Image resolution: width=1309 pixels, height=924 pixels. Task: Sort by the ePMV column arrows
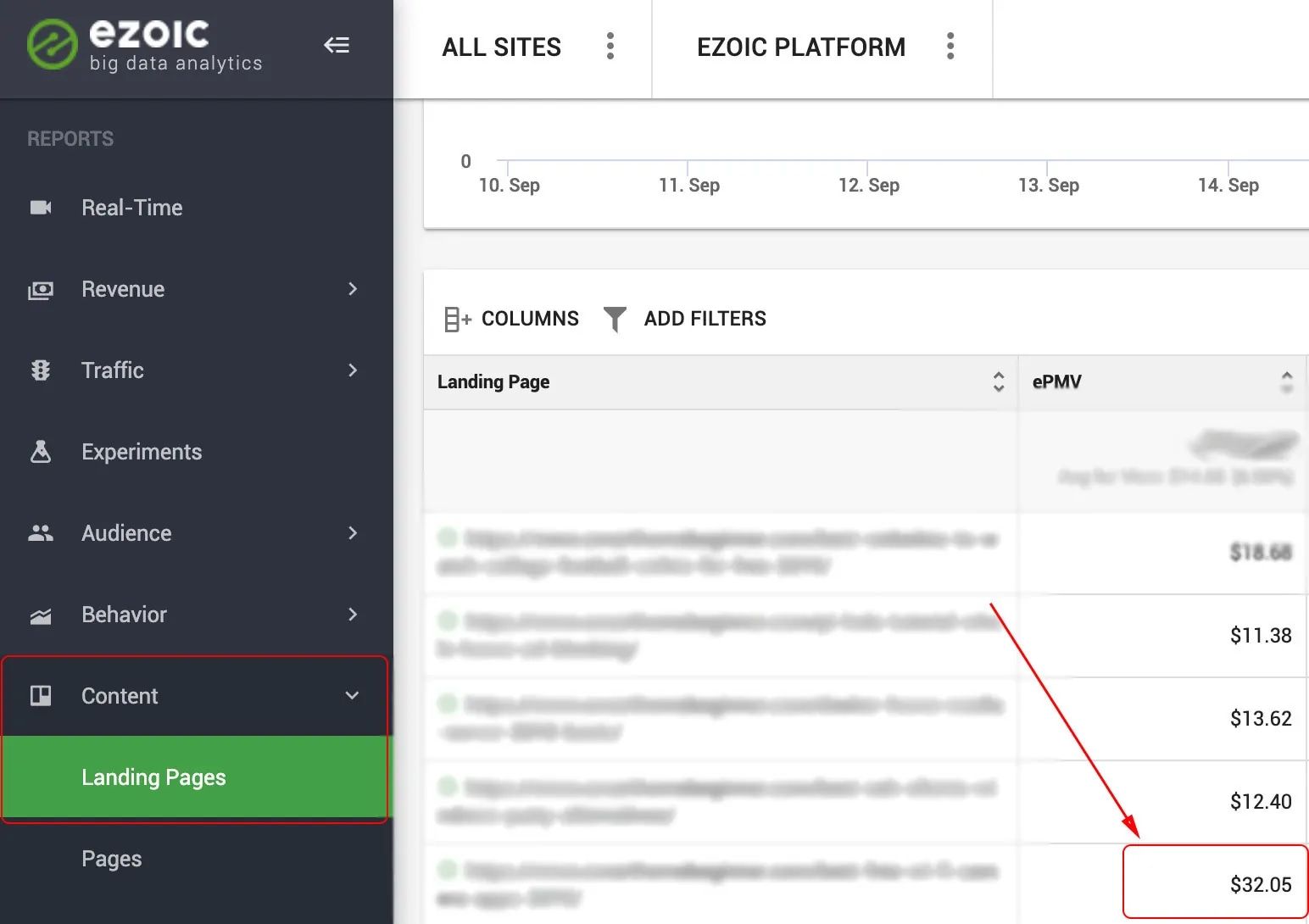click(x=1287, y=382)
